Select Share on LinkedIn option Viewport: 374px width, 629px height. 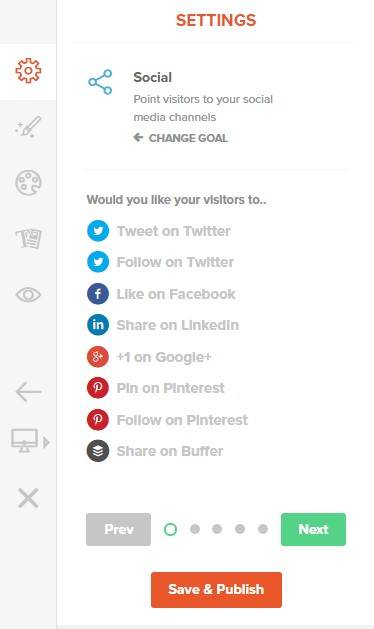click(x=163, y=325)
